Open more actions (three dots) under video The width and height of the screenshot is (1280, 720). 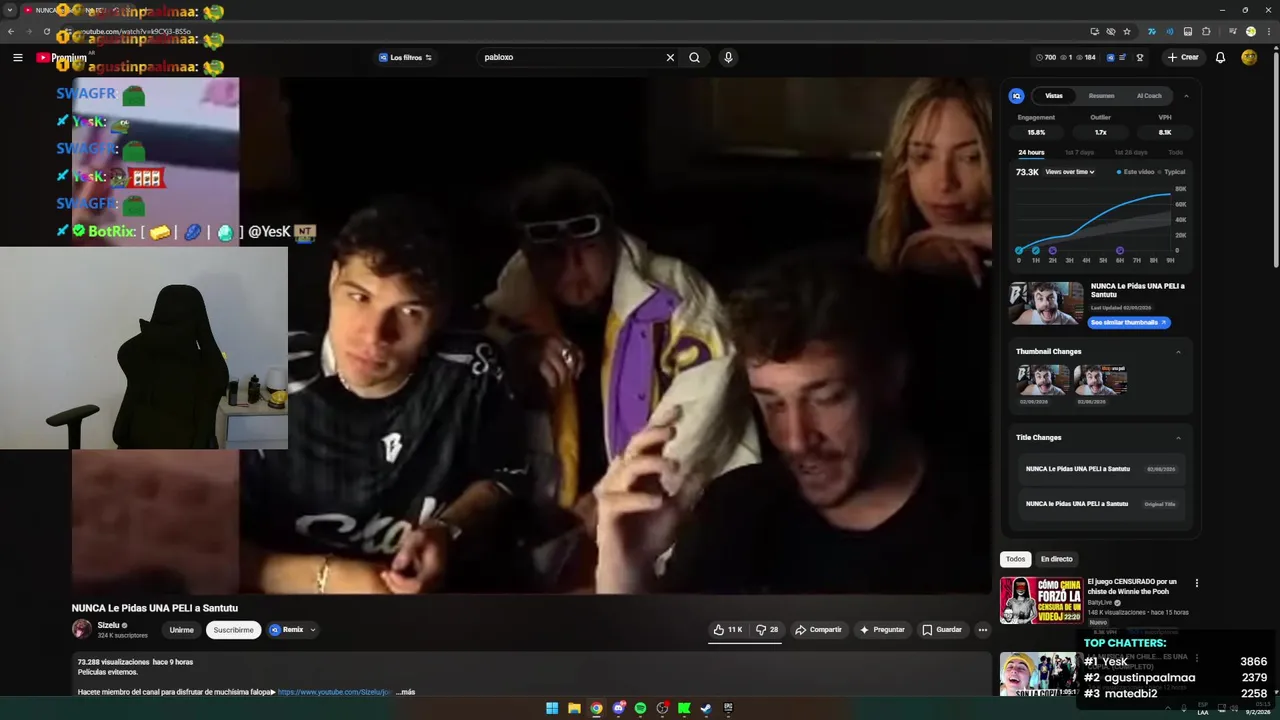click(983, 630)
